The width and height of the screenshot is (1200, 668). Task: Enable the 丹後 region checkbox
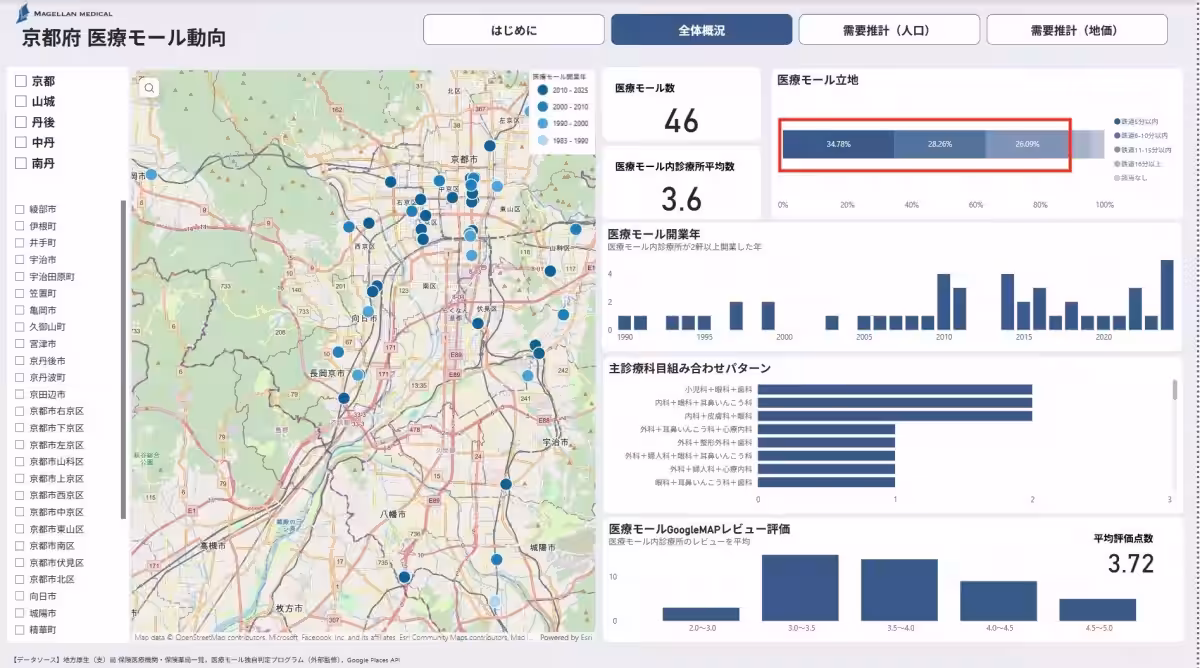pyautogui.click(x=20, y=122)
